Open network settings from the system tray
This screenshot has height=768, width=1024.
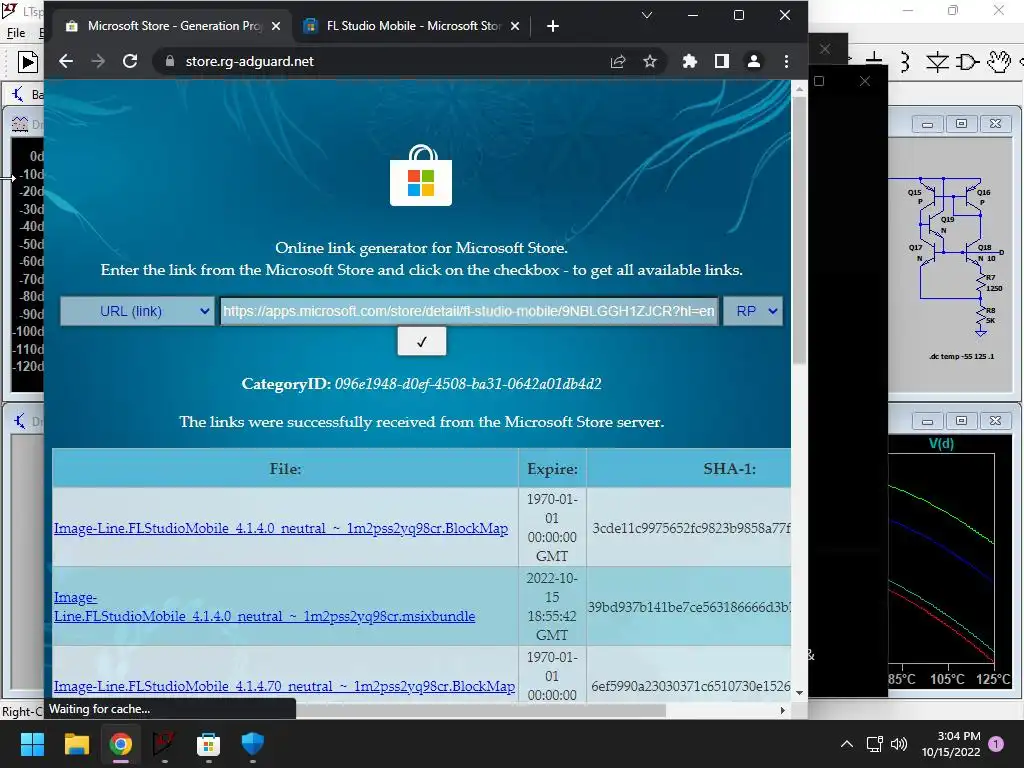pyautogui.click(x=874, y=744)
